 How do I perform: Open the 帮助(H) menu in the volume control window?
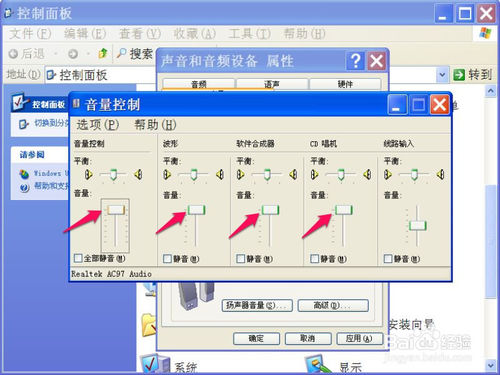pos(155,125)
